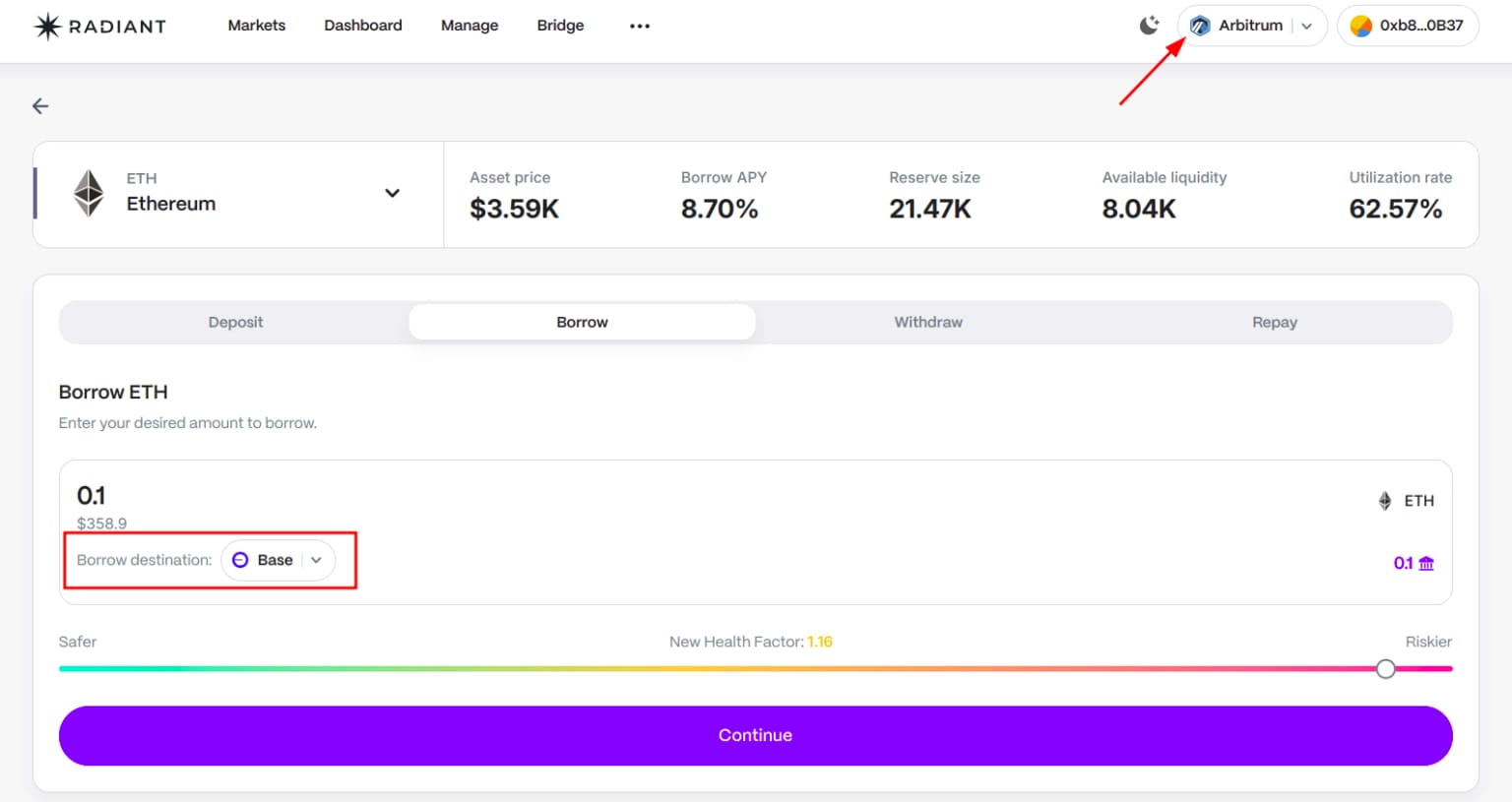Open the Markets menu item
This screenshot has width=1512, height=802.
click(256, 26)
